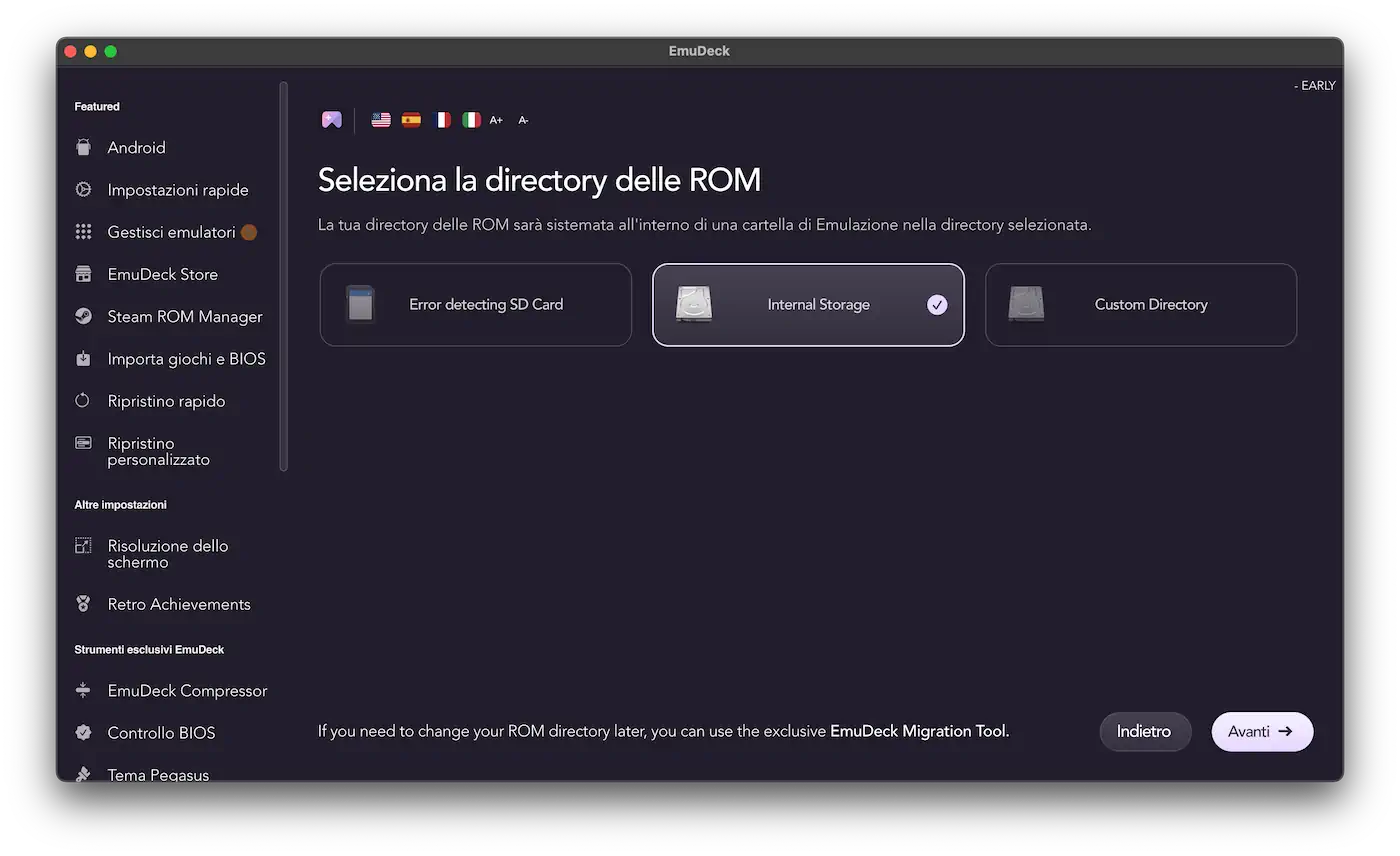
Task: Increase font size with A+
Action: point(496,120)
